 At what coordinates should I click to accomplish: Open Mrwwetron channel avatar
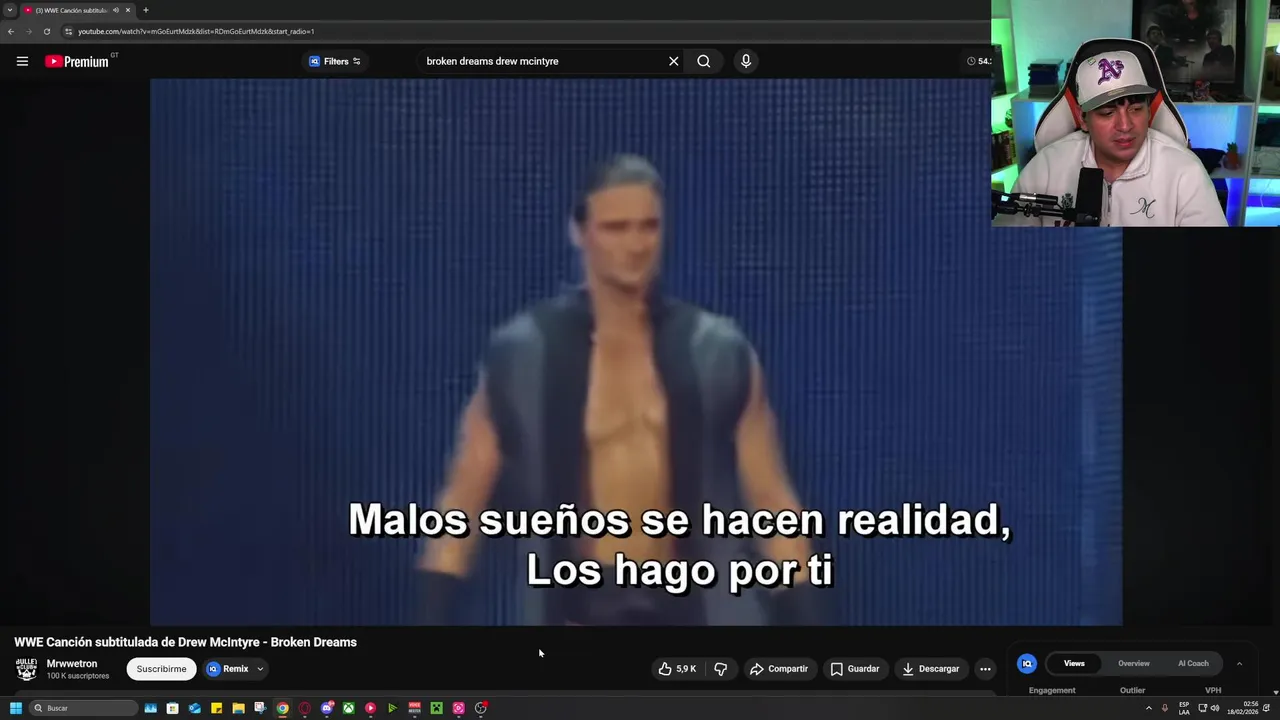coord(26,669)
